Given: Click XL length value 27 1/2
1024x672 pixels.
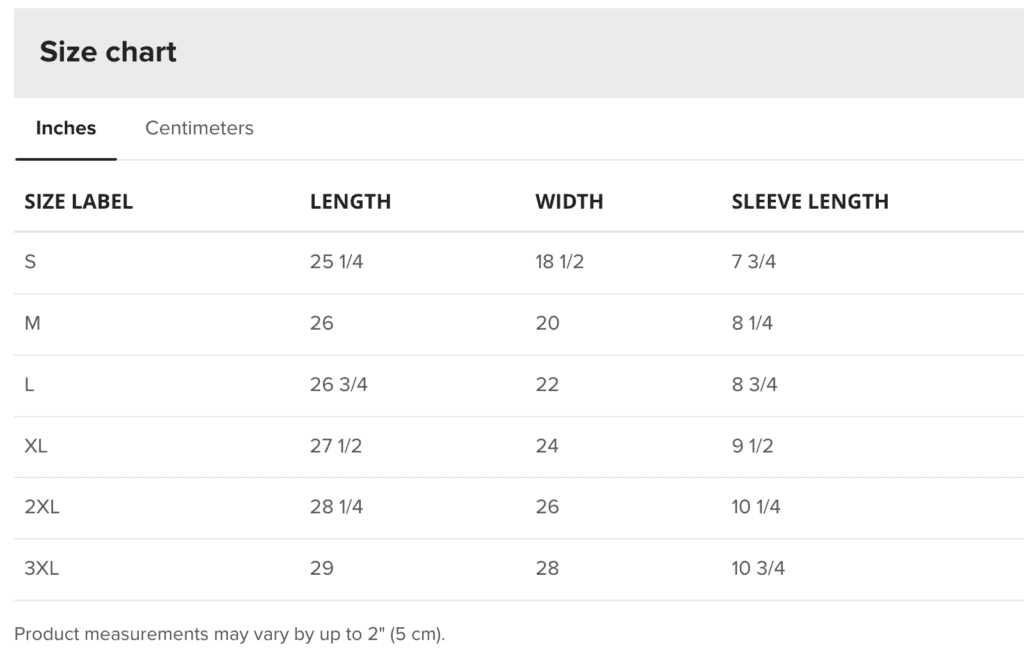Looking at the screenshot, I should coord(336,446).
